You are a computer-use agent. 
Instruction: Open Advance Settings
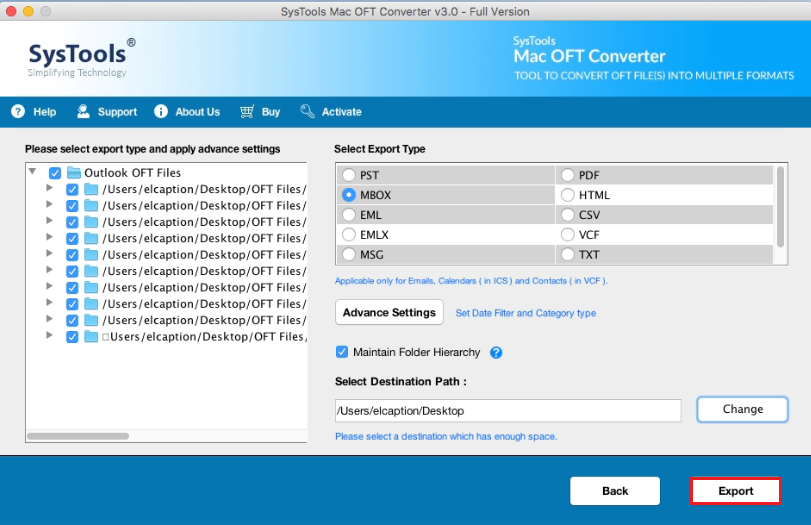(x=389, y=312)
